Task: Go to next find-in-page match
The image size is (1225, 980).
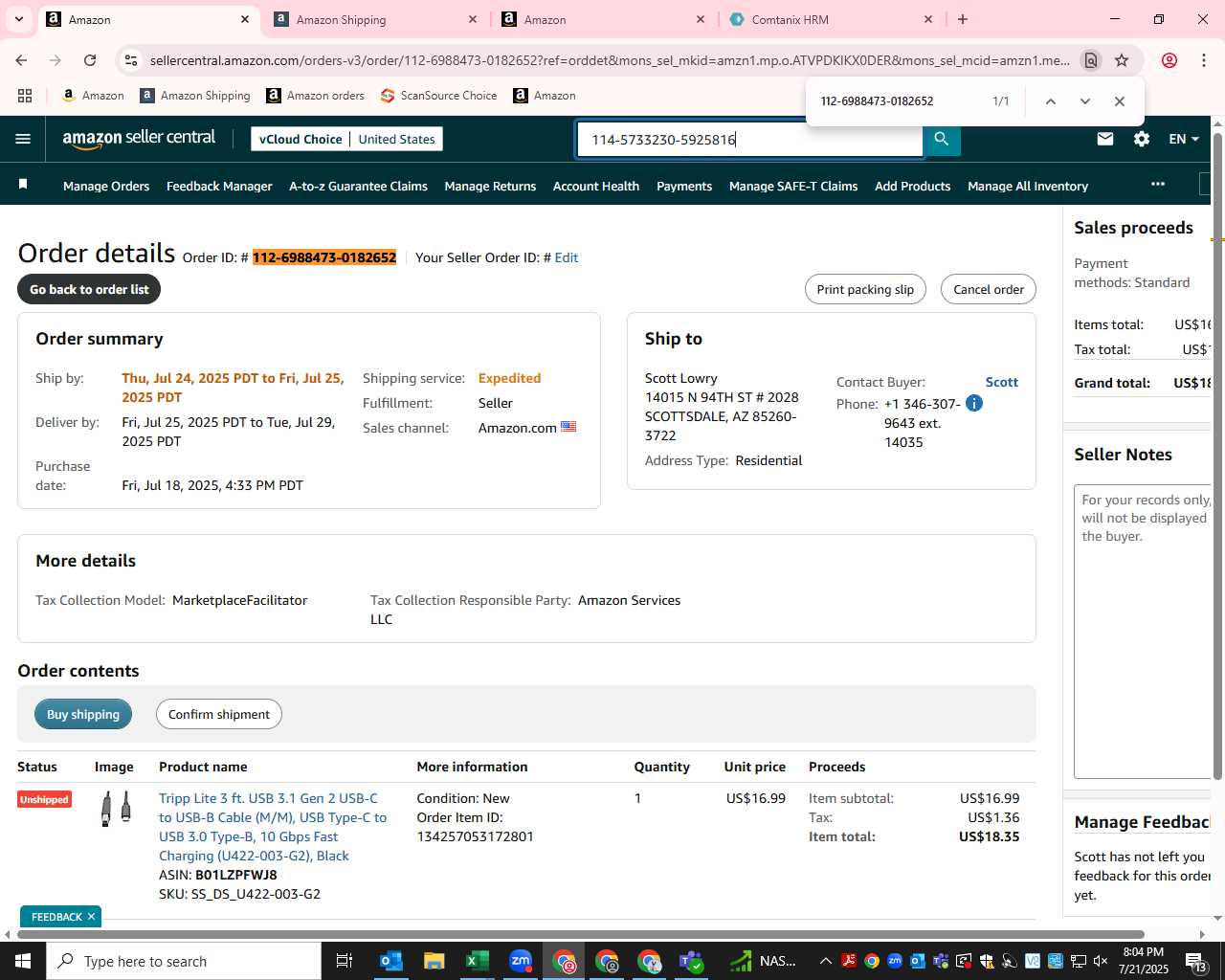Action: point(1085,101)
